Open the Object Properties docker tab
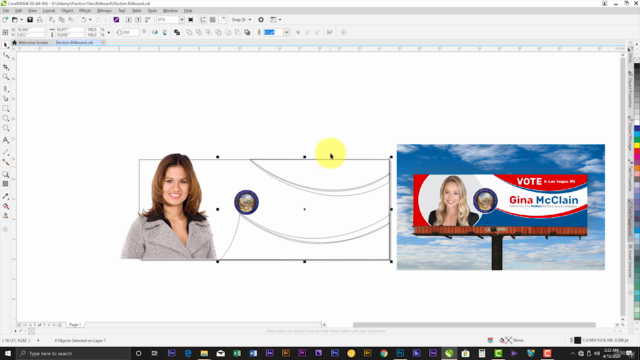This screenshot has height=360, width=640. coord(631,90)
